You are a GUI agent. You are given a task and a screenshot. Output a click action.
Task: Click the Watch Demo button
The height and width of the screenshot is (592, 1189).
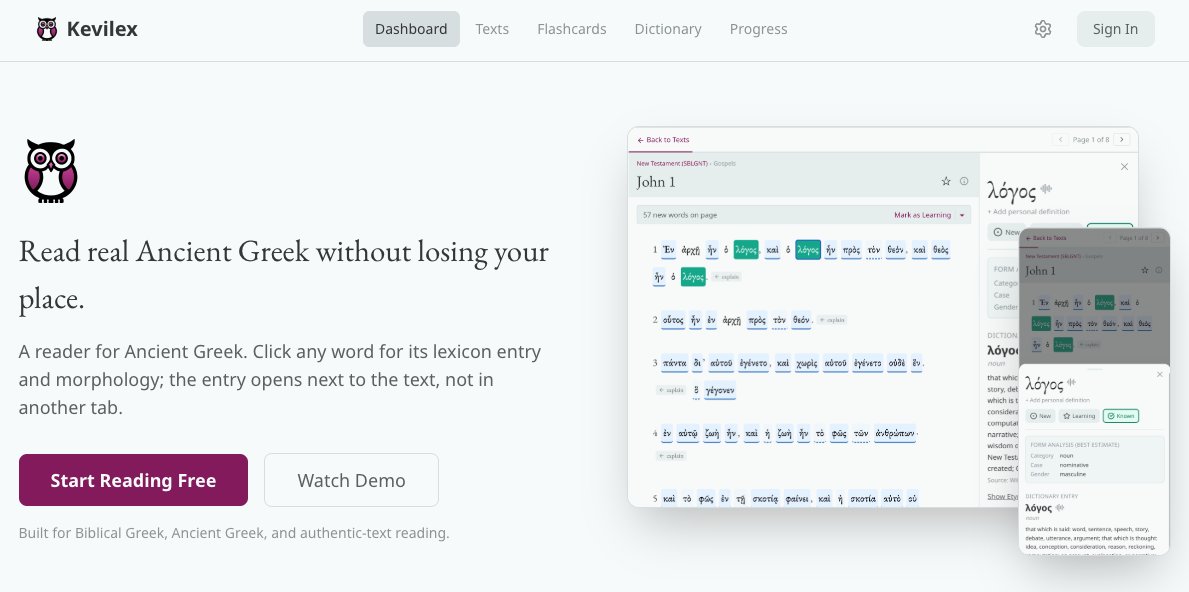point(351,480)
